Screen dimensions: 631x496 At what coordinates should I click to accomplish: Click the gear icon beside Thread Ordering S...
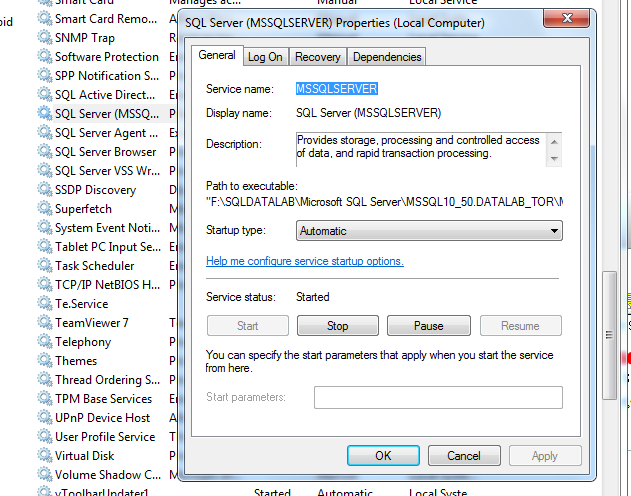pyautogui.click(x=45, y=380)
